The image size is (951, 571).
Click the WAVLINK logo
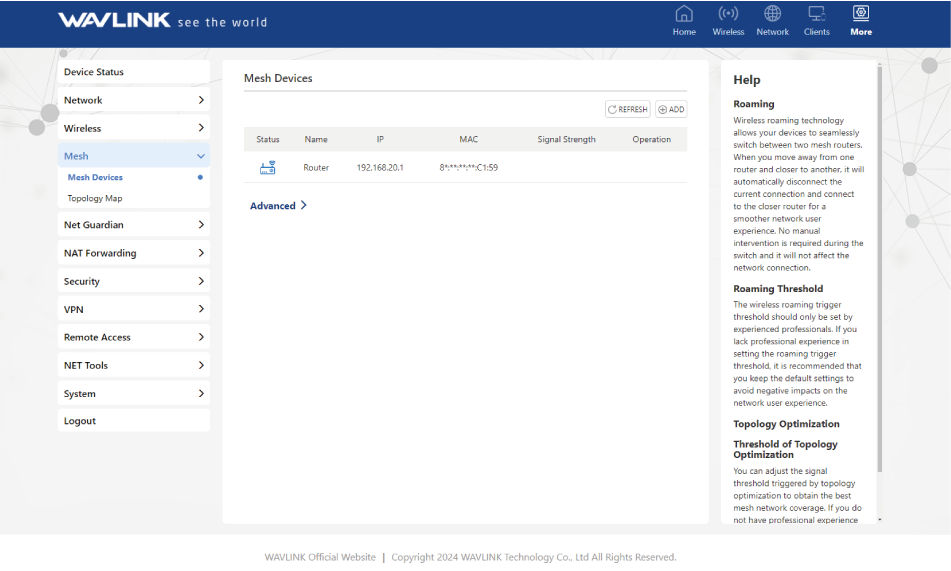coord(114,21)
